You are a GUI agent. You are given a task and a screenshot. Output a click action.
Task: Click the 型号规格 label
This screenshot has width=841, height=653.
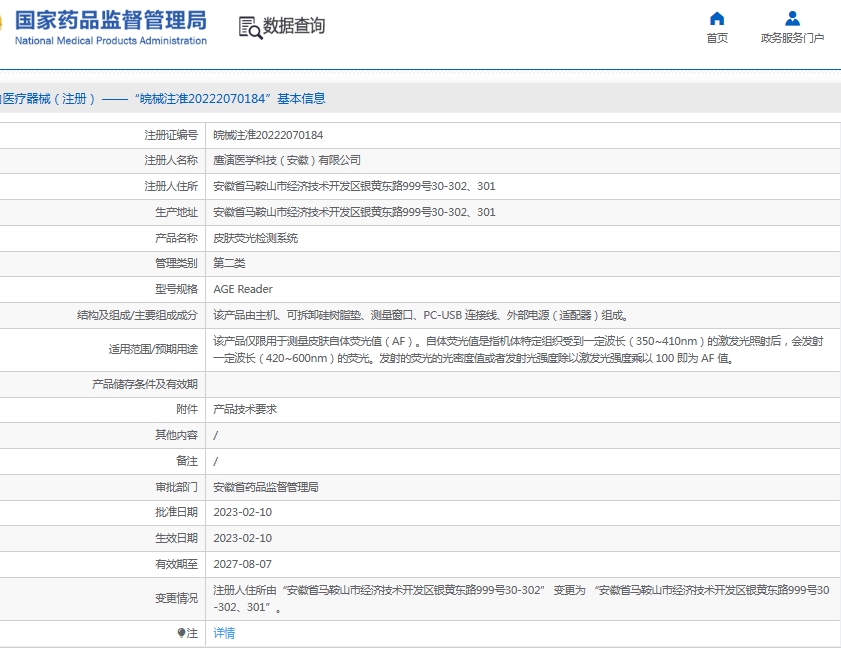tap(176, 289)
